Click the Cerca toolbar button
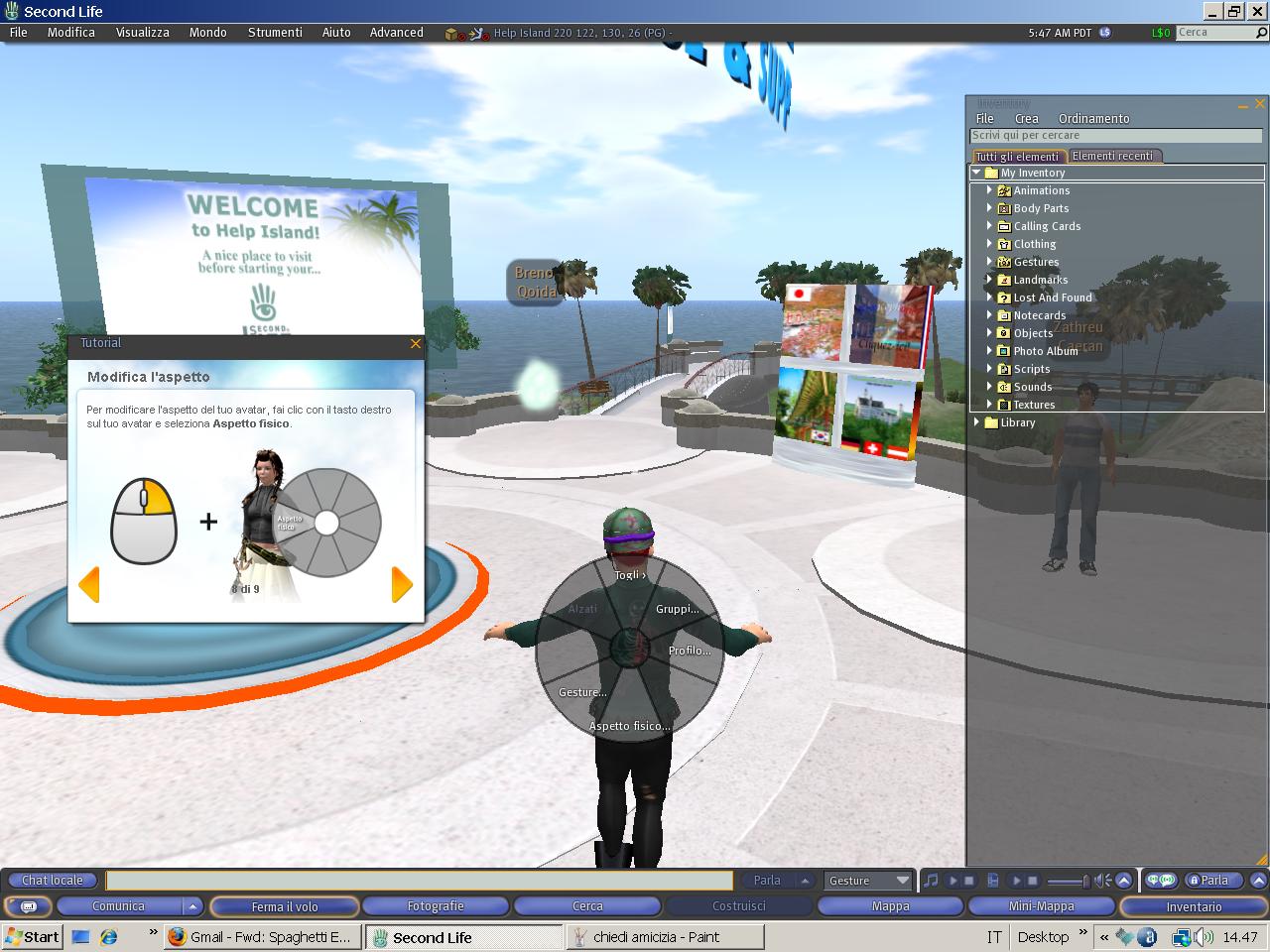1270x952 pixels. coord(587,906)
